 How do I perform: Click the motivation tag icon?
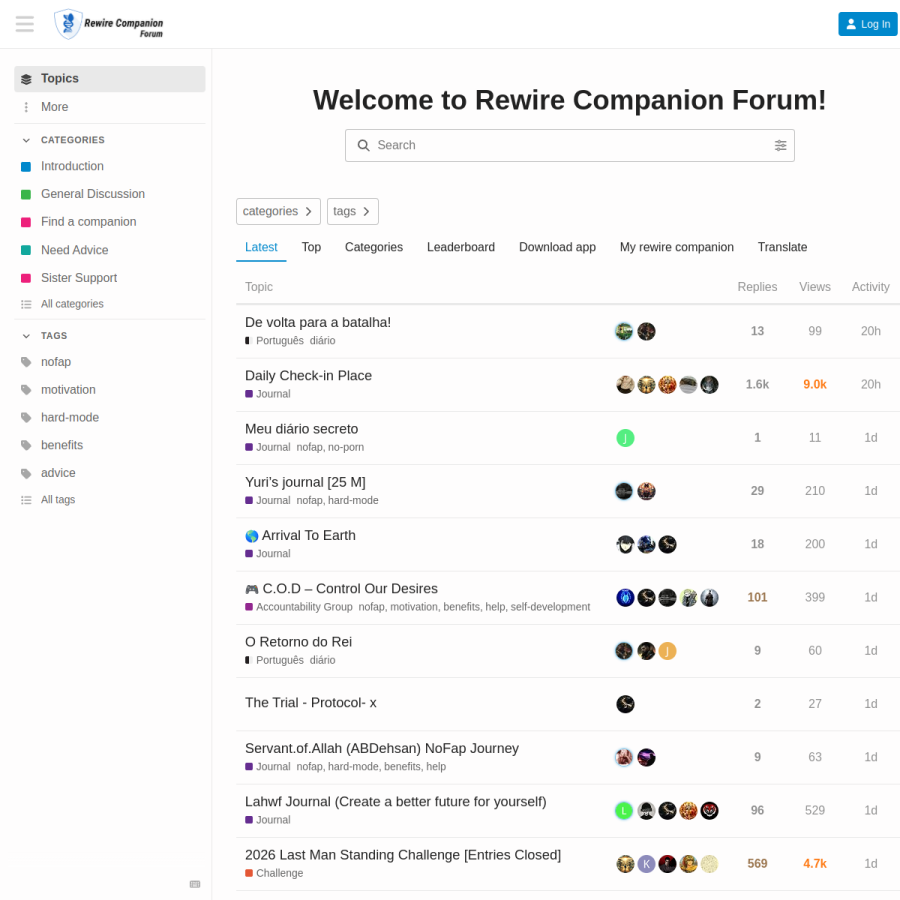click(26, 390)
